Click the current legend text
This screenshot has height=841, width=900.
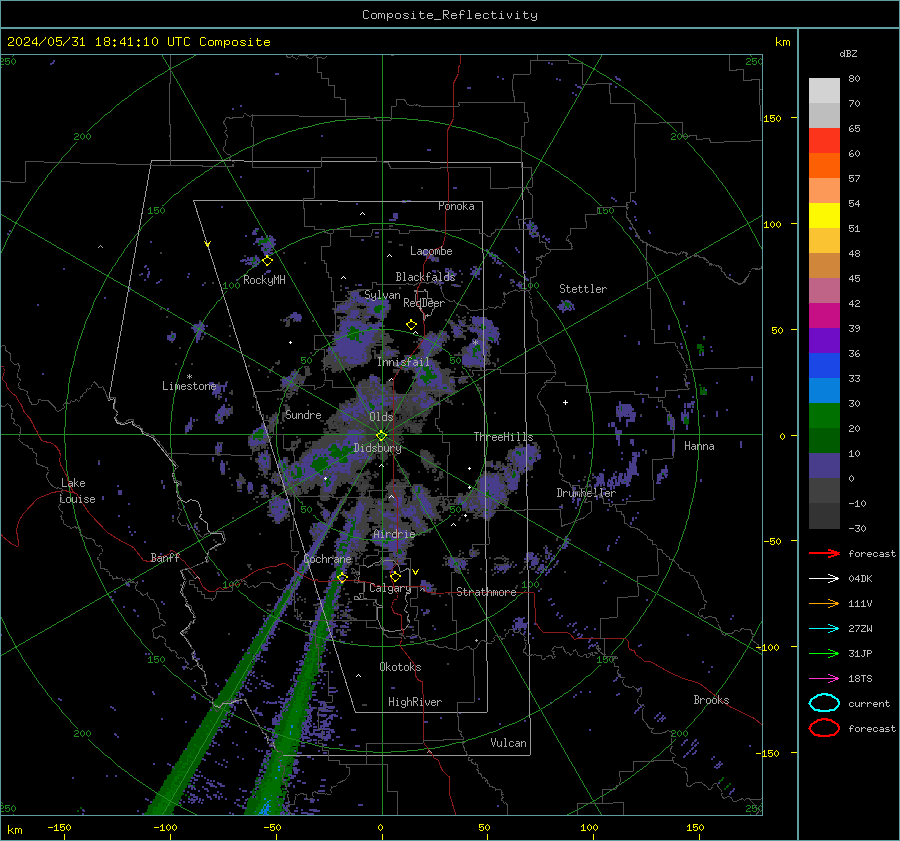pos(869,703)
